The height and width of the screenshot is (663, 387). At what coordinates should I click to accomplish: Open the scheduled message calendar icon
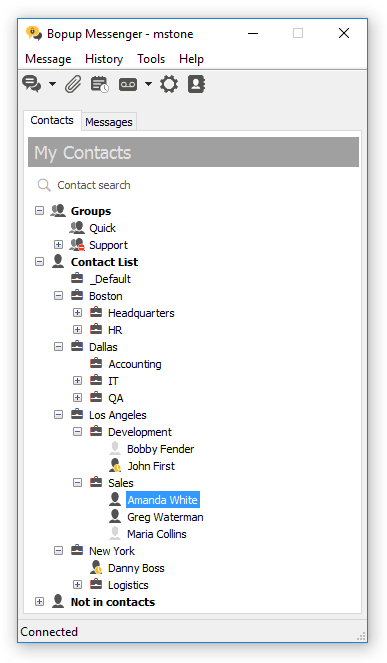100,84
